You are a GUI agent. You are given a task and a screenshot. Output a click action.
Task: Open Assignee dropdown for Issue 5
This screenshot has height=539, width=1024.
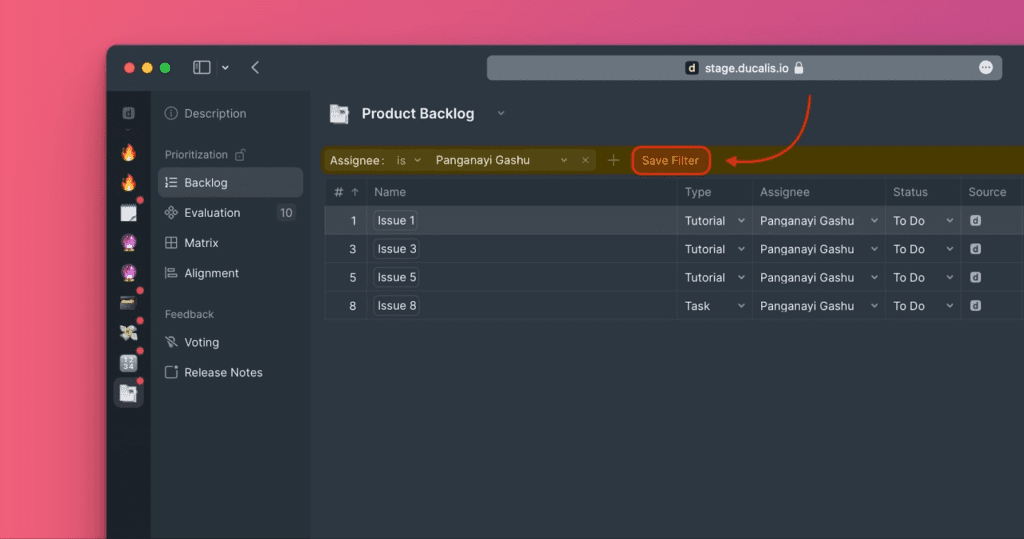[873, 277]
